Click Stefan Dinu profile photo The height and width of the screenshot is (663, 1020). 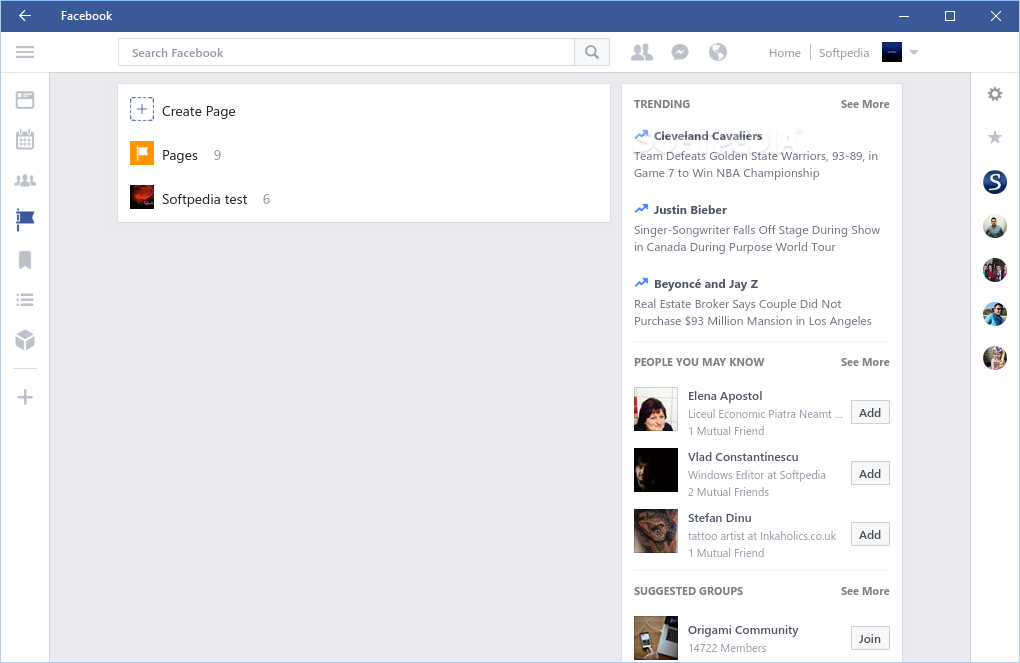click(x=656, y=531)
